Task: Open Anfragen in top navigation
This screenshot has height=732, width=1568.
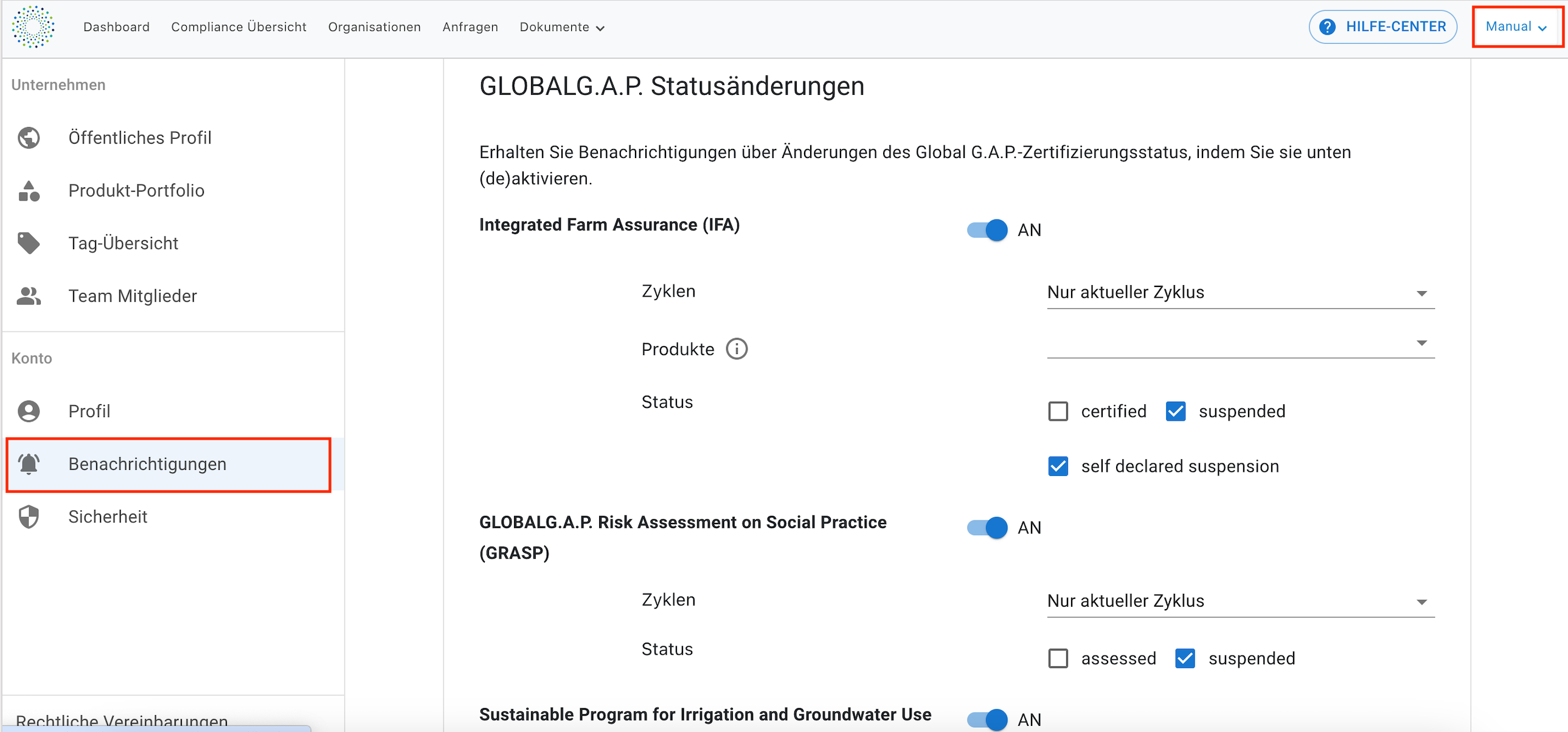Action: coord(470,27)
